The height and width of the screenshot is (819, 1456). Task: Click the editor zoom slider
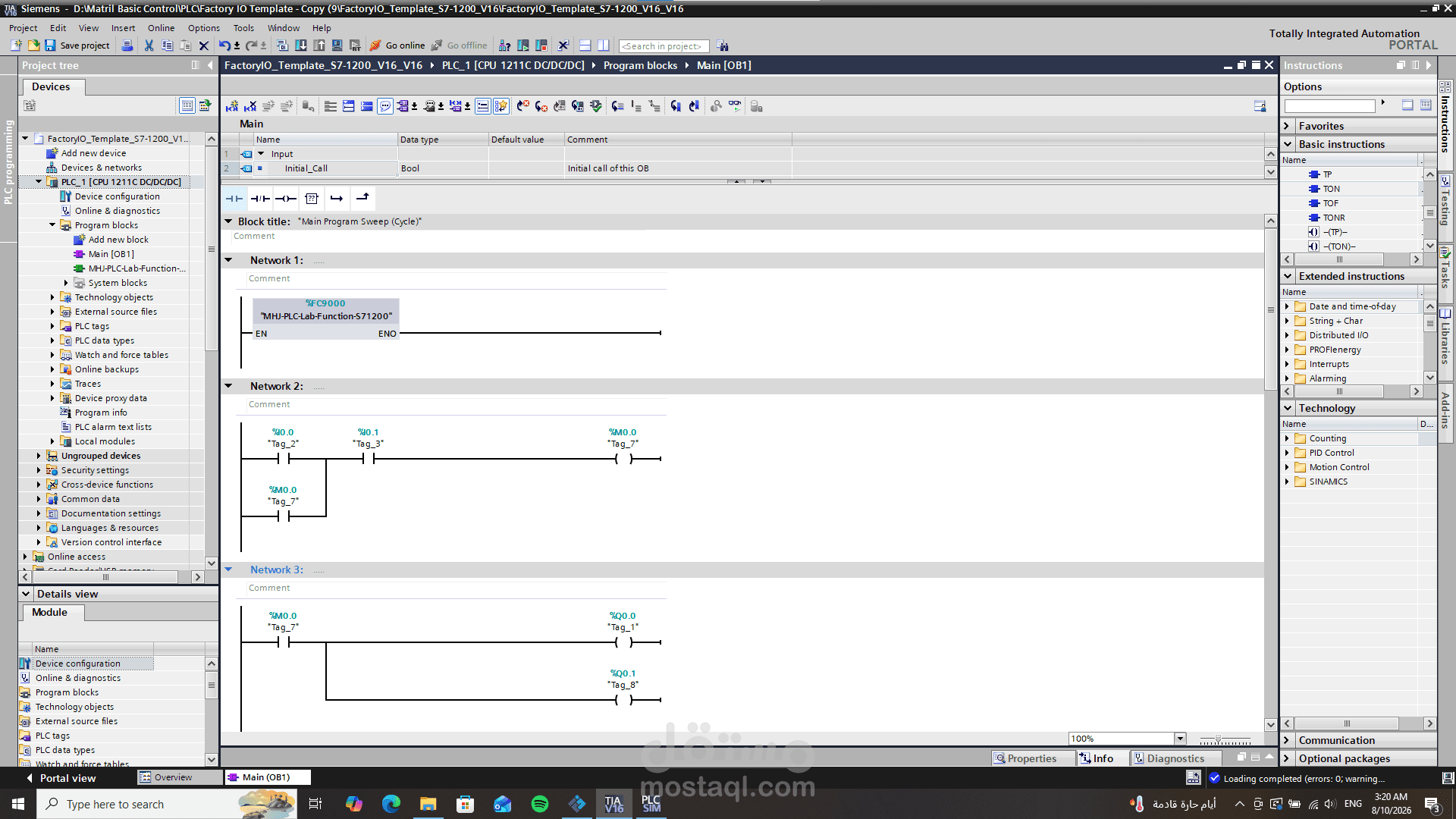[x=1225, y=739]
